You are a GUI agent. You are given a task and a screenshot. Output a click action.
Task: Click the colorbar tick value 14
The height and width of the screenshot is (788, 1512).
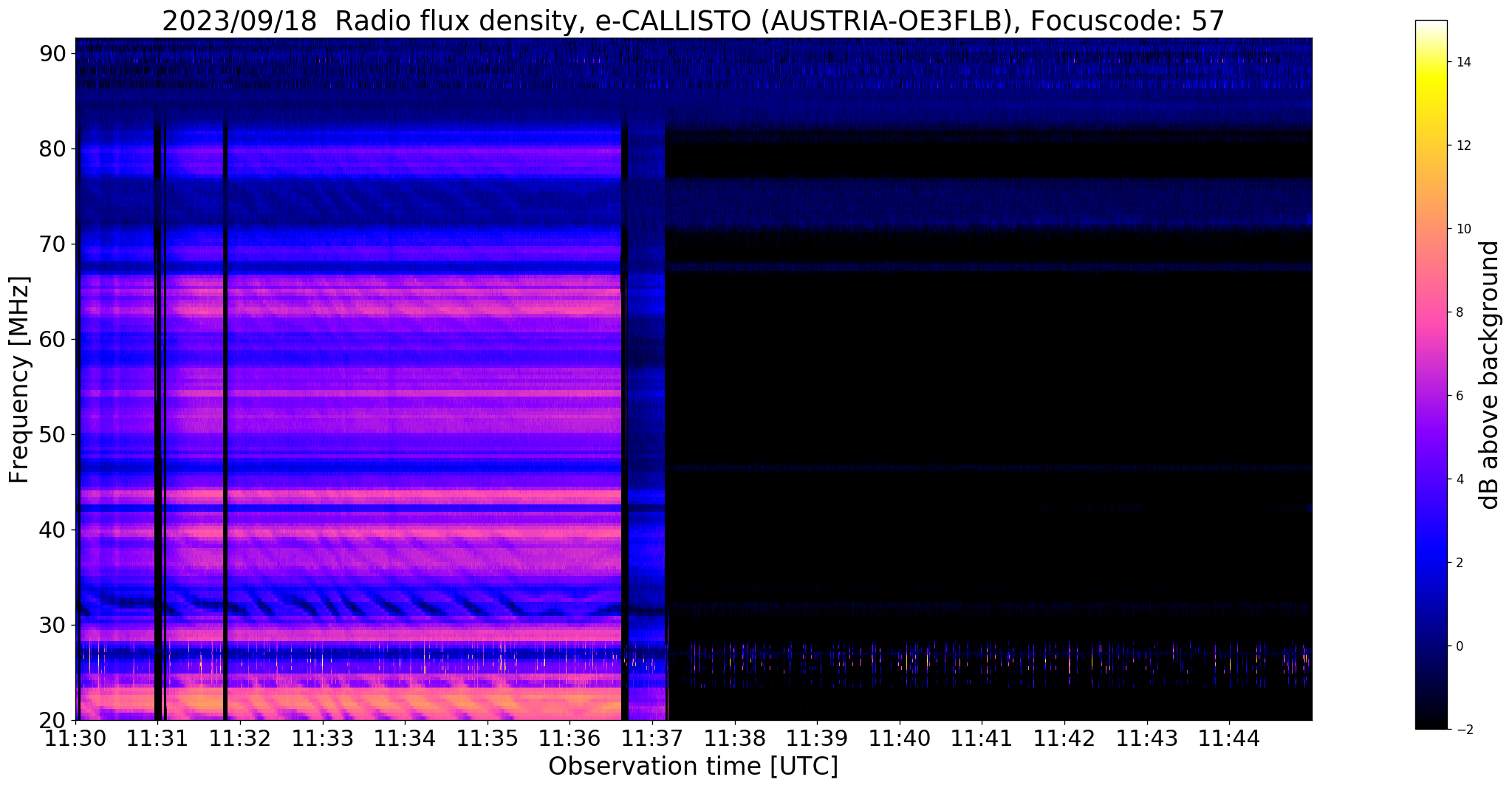pos(1463,62)
